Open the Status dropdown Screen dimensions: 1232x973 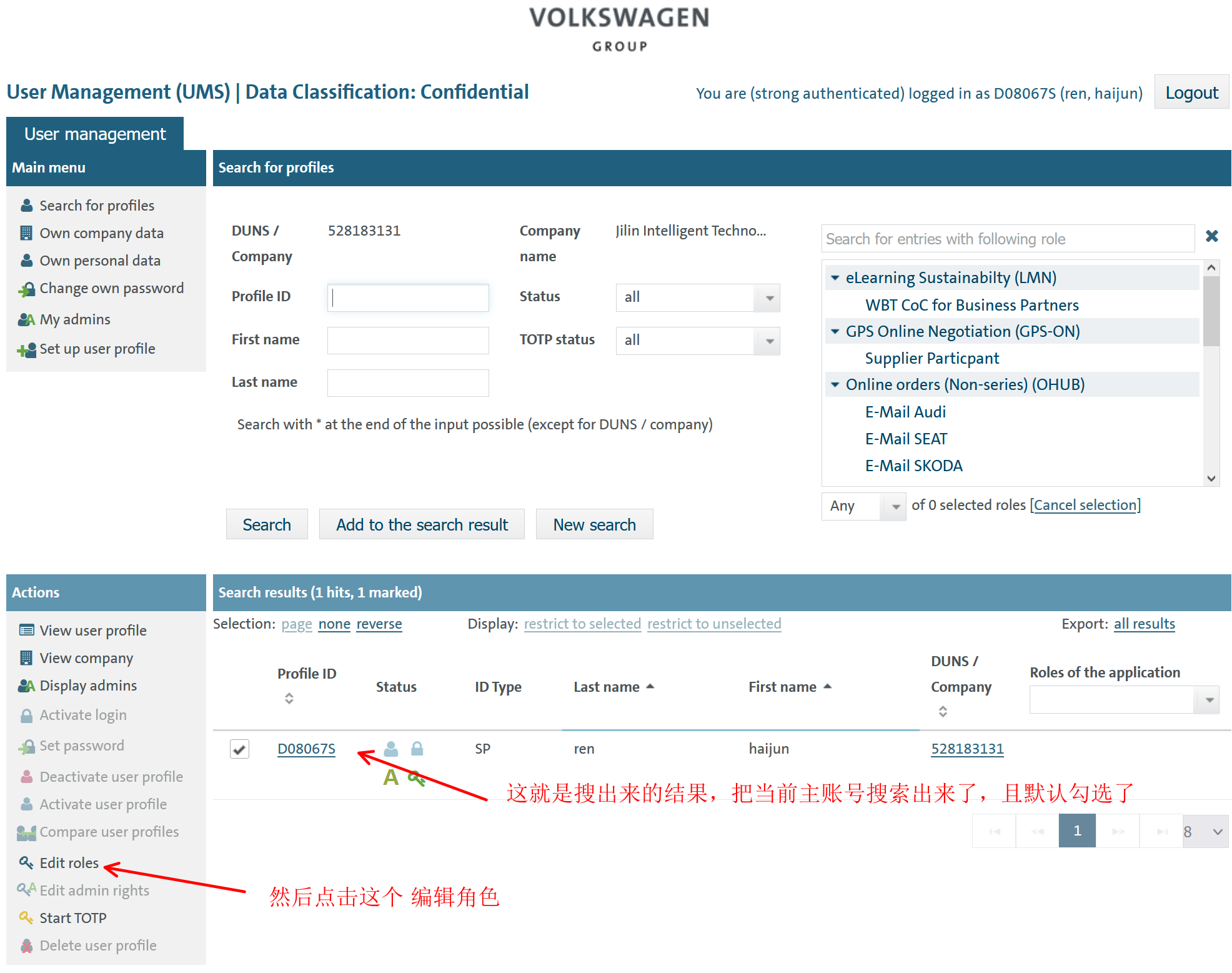(x=697, y=297)
